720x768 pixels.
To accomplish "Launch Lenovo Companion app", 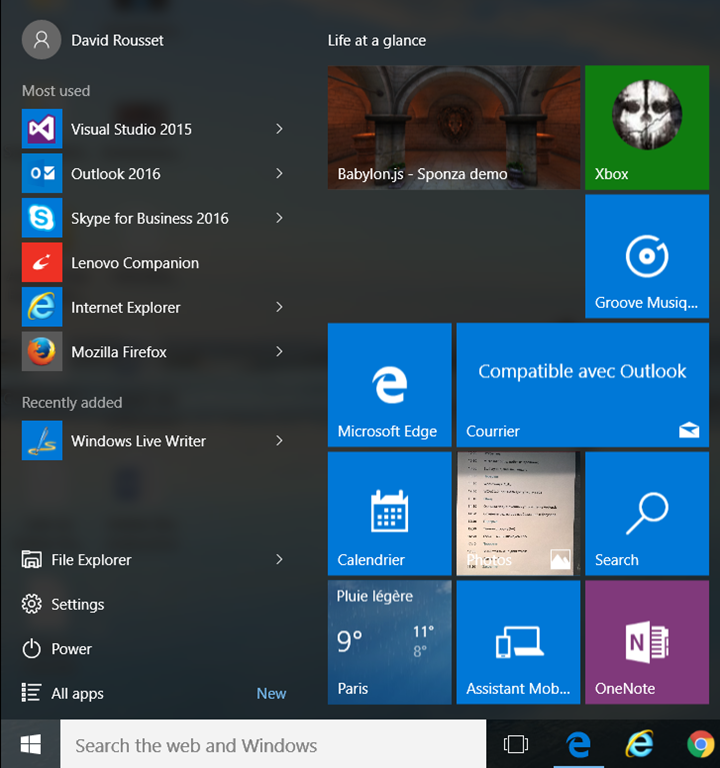I will pyautogui.click(x=42, y=263).
